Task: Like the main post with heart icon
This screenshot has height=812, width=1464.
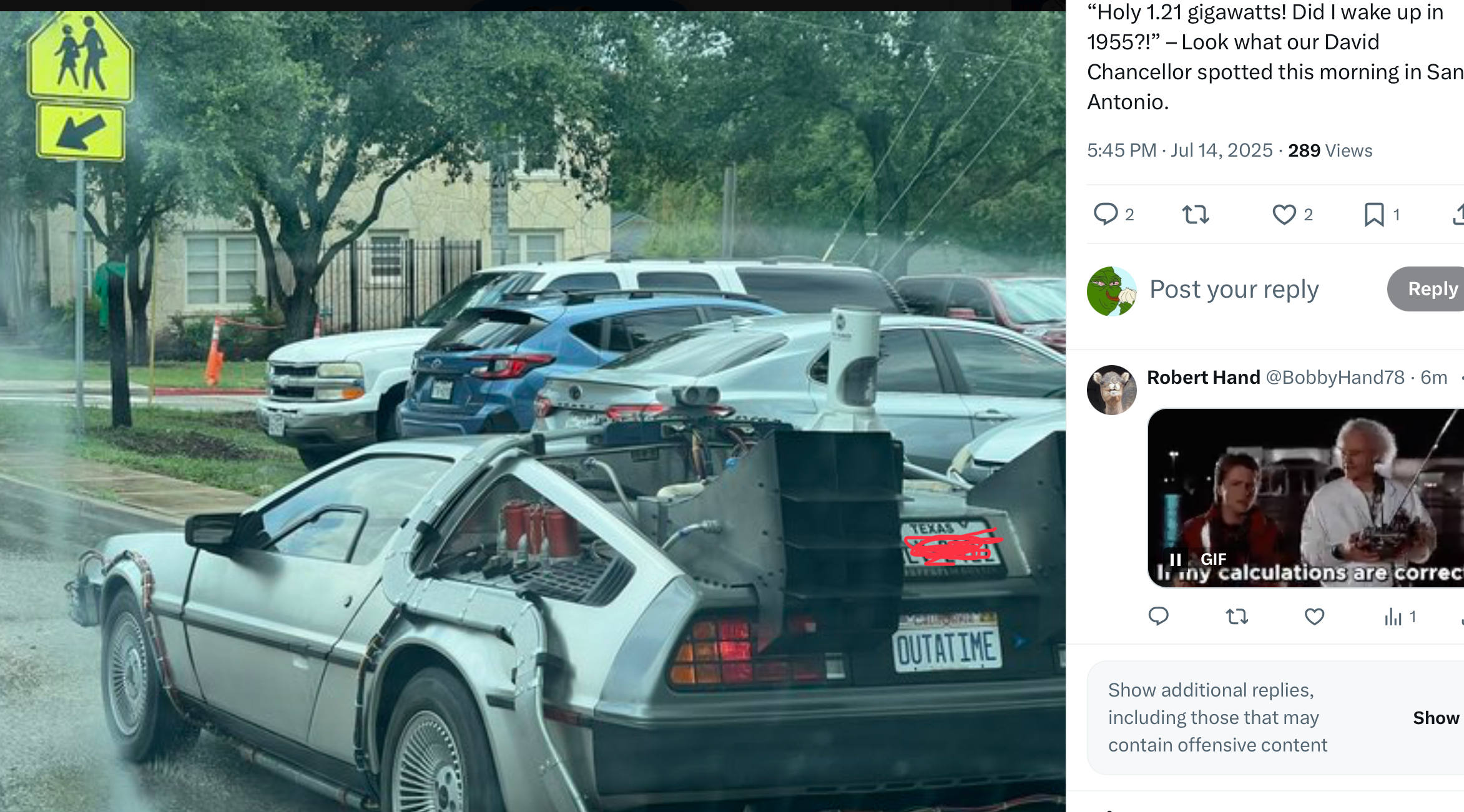Action: [1284, 215]
